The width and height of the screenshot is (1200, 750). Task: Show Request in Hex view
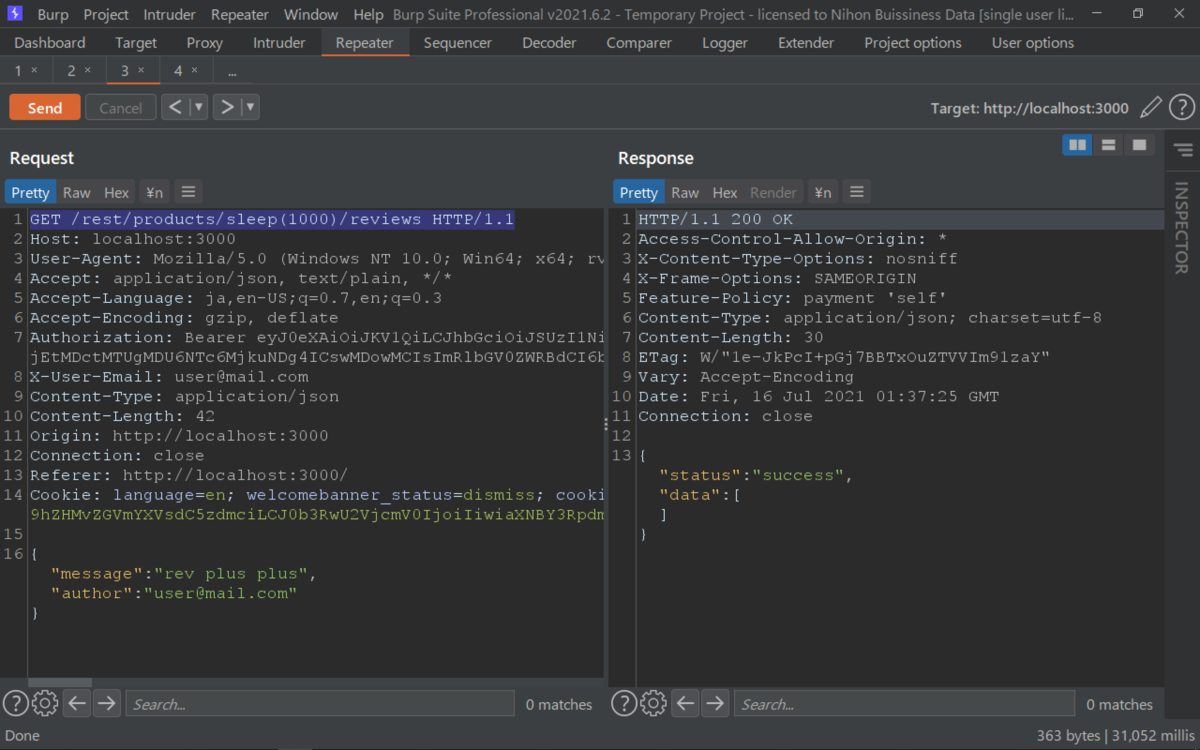pyautogui.click(x=117, y=192)
